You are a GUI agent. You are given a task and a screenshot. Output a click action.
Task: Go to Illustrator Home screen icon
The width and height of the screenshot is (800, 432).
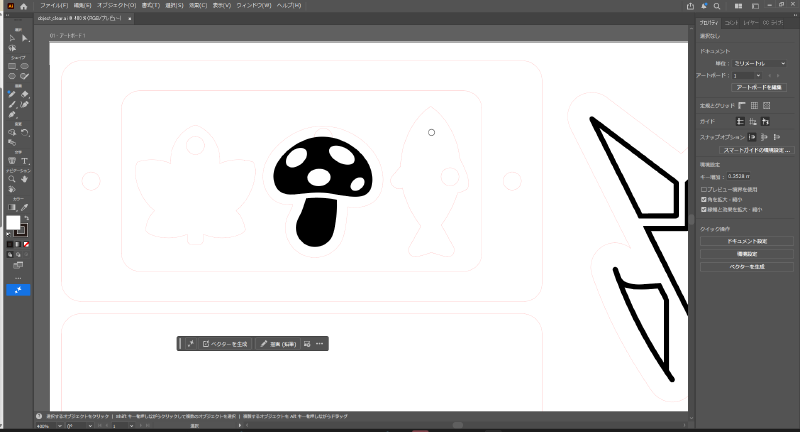[x=23, y=6]
